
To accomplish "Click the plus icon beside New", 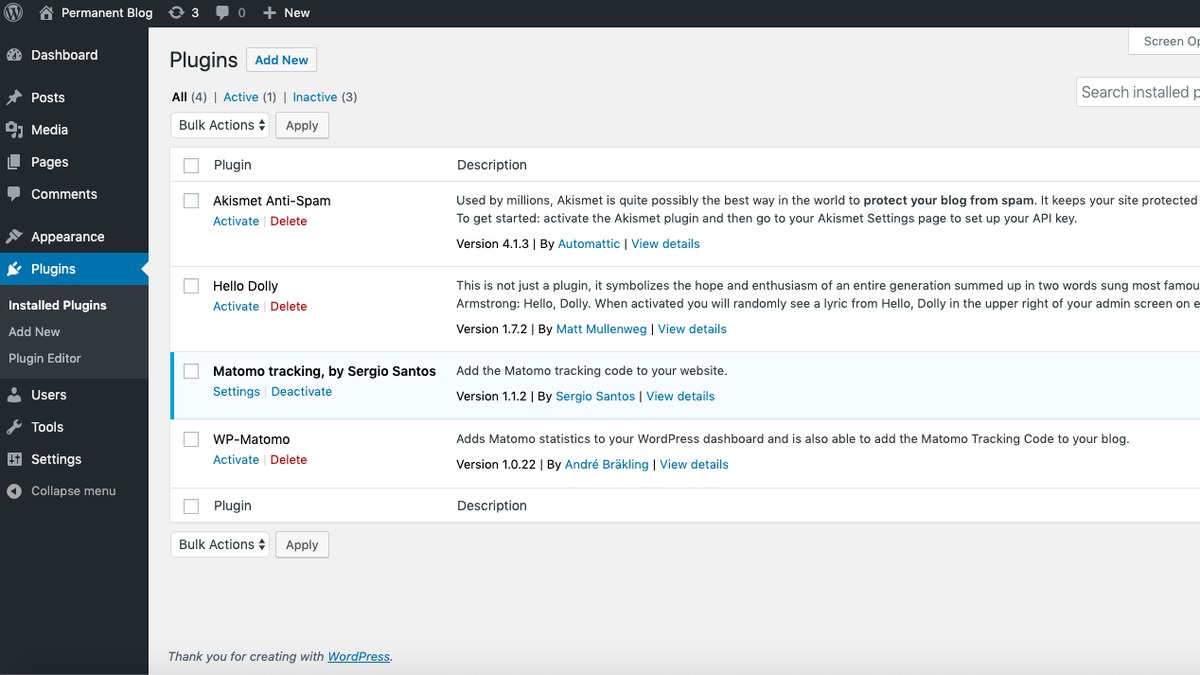I will tap(269, 13).
